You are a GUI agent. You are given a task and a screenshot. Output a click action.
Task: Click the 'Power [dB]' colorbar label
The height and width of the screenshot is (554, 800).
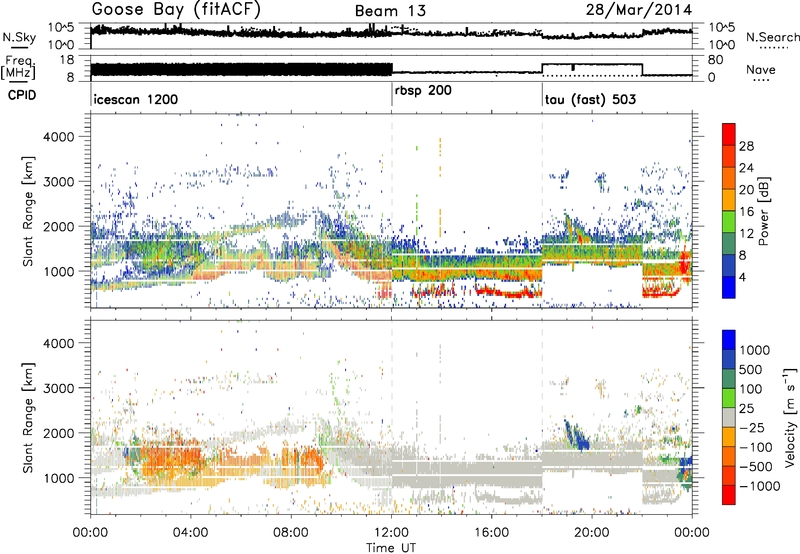[x=763, y=211]
